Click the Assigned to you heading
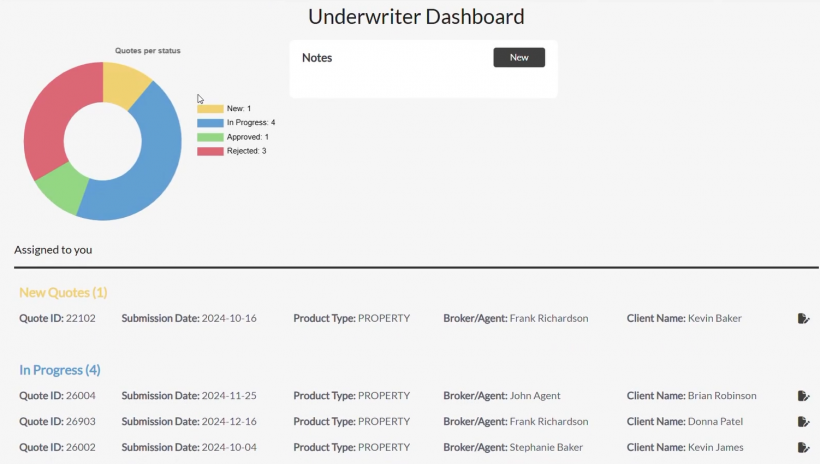The image size is (820, 464). point(53,250)
